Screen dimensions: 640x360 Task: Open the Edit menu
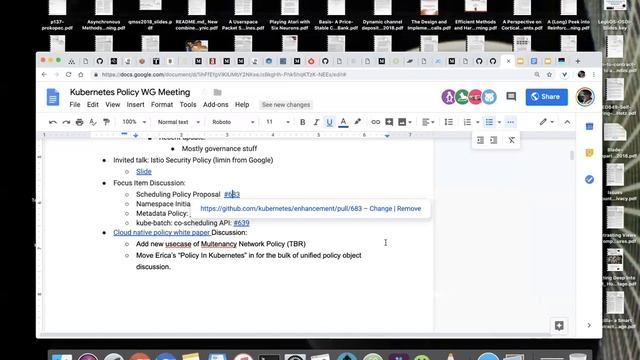[x=93, y=105]
